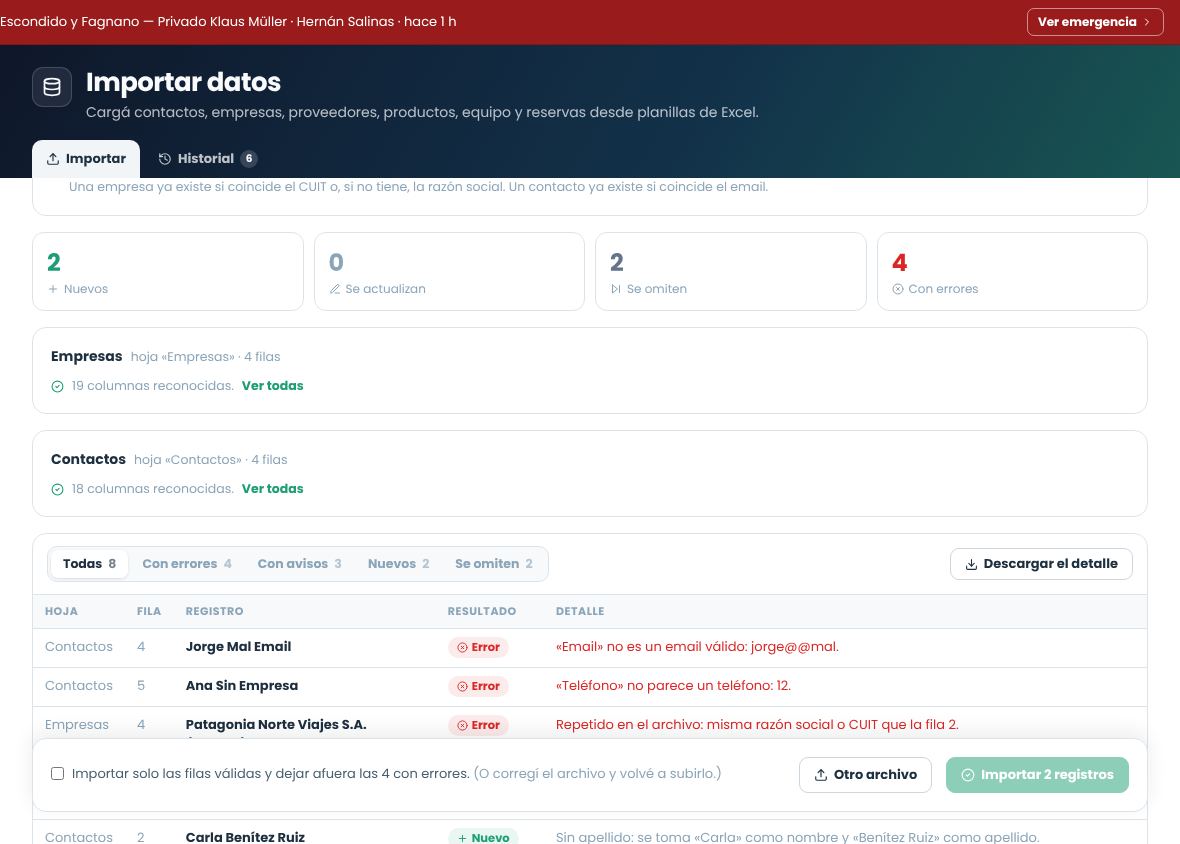The width and height of the screenshot is (1180, 844).
Task: Show rows under Se omiten filter
Action: pos(494,563)
